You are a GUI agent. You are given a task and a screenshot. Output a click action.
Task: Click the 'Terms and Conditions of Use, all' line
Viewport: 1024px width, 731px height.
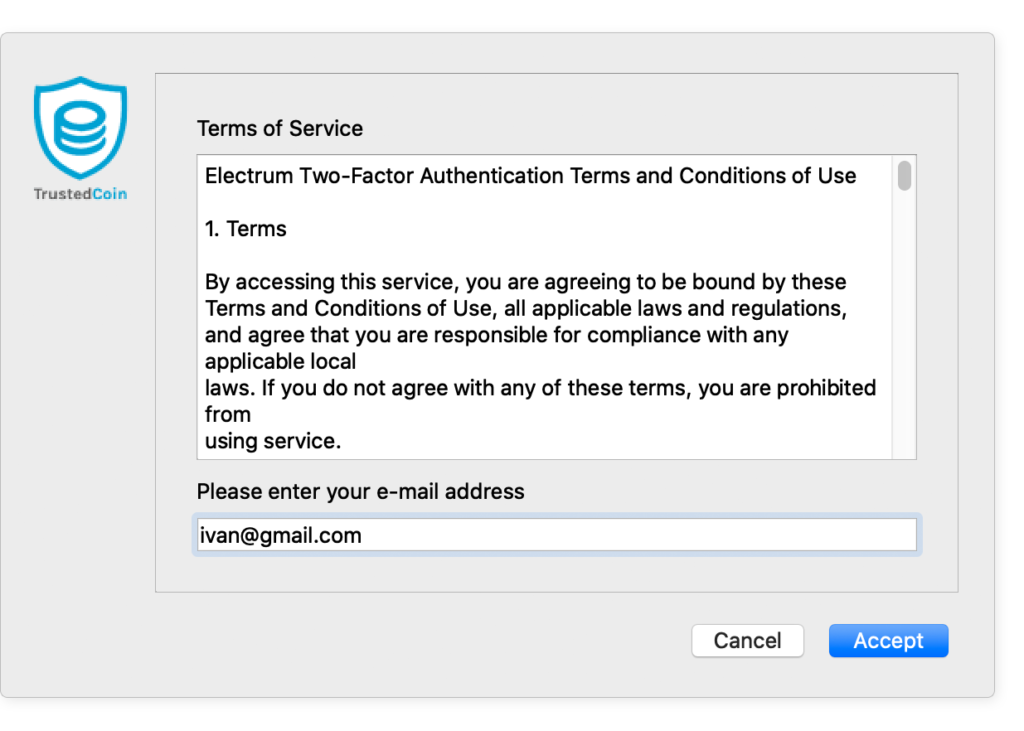(x=526, y=308)
